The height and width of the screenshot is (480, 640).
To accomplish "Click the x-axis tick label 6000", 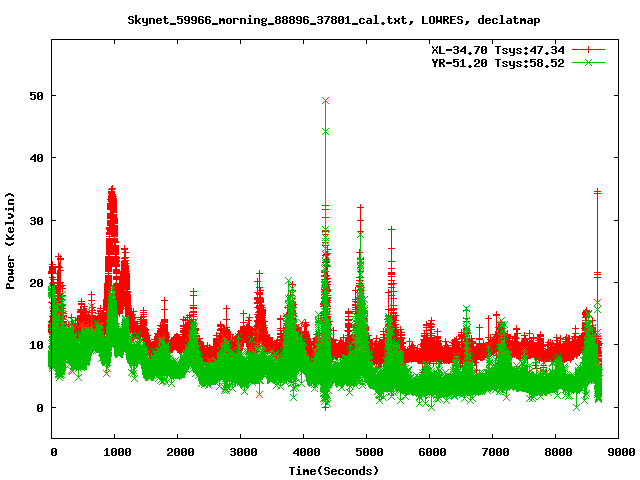I will click(432, 452).
